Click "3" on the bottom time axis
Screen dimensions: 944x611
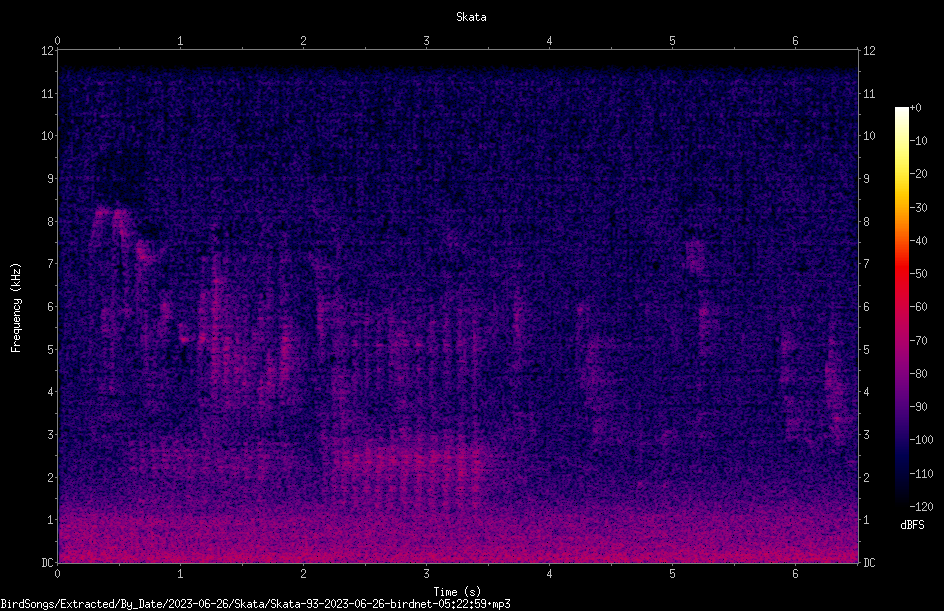[x=426, y=574]
